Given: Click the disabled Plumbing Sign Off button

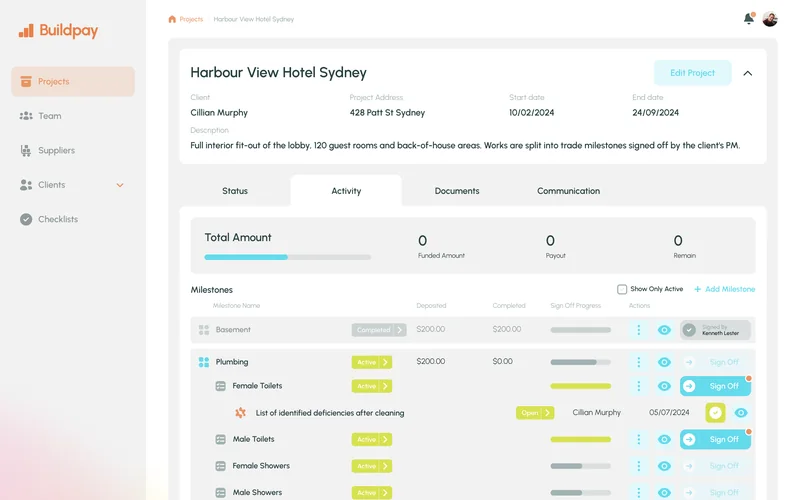Looking at the screenshot, I should click(715, 362).
